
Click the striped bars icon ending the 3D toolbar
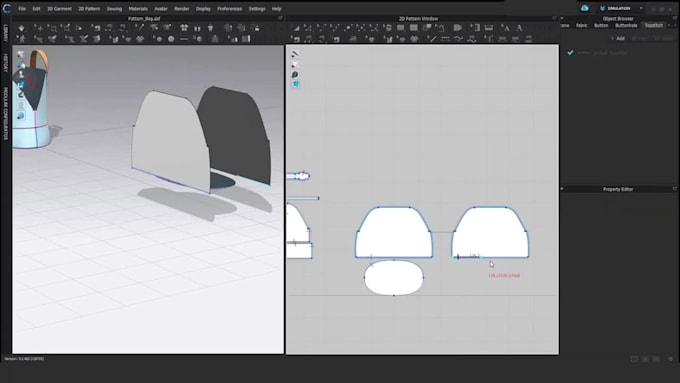point(246,39)
